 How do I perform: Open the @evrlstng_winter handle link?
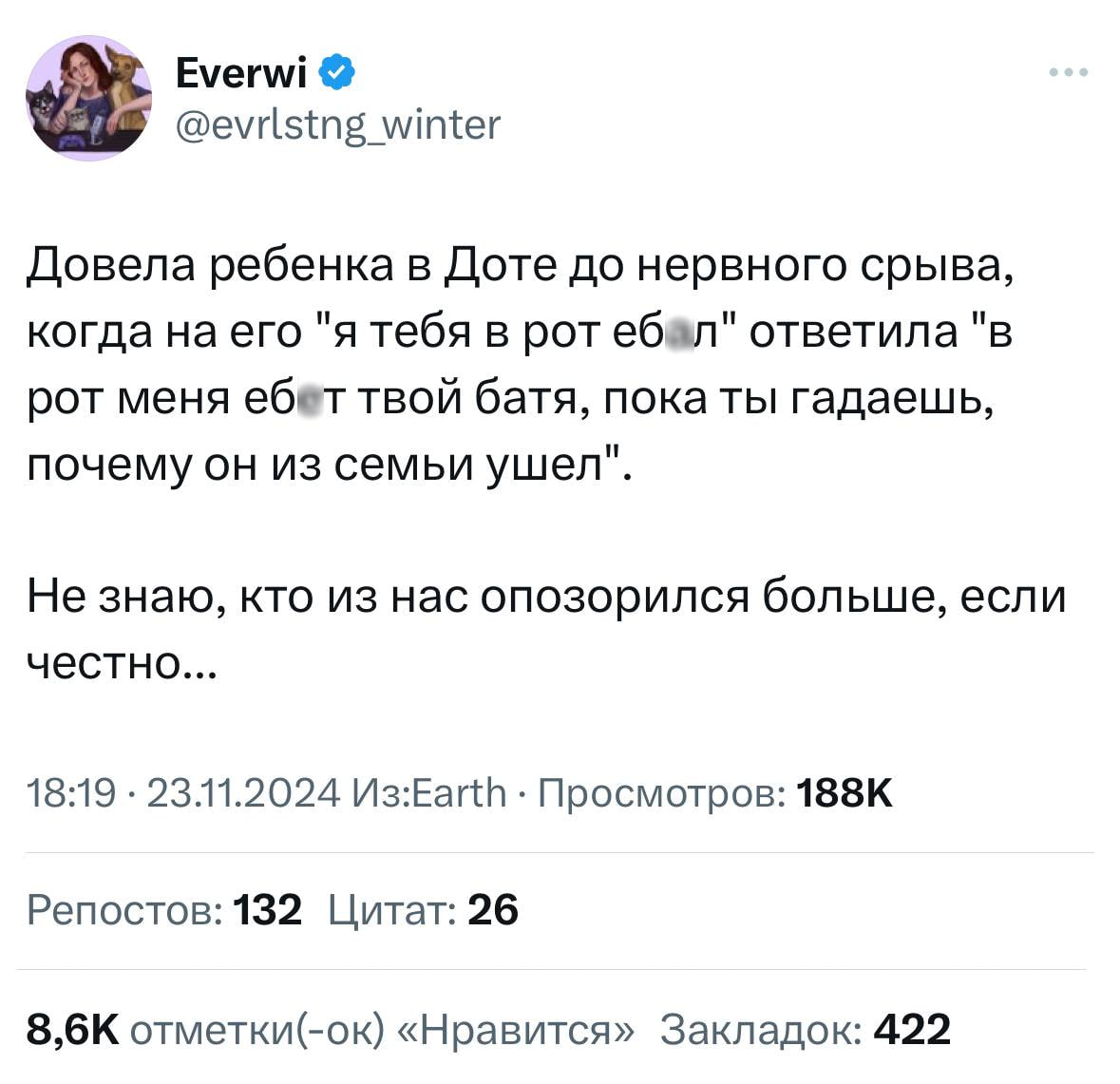point(337,124)
